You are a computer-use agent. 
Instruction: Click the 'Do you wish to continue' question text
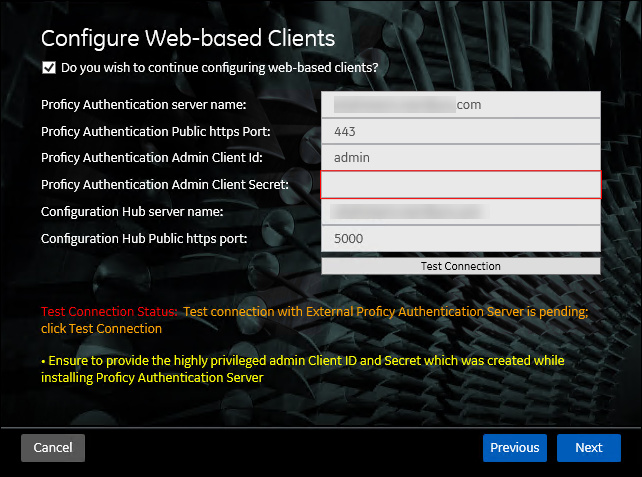219,68
